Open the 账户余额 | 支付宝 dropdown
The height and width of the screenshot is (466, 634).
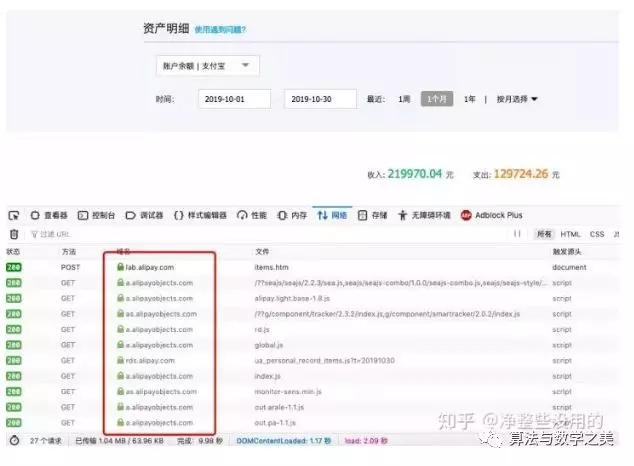point(208,65)
